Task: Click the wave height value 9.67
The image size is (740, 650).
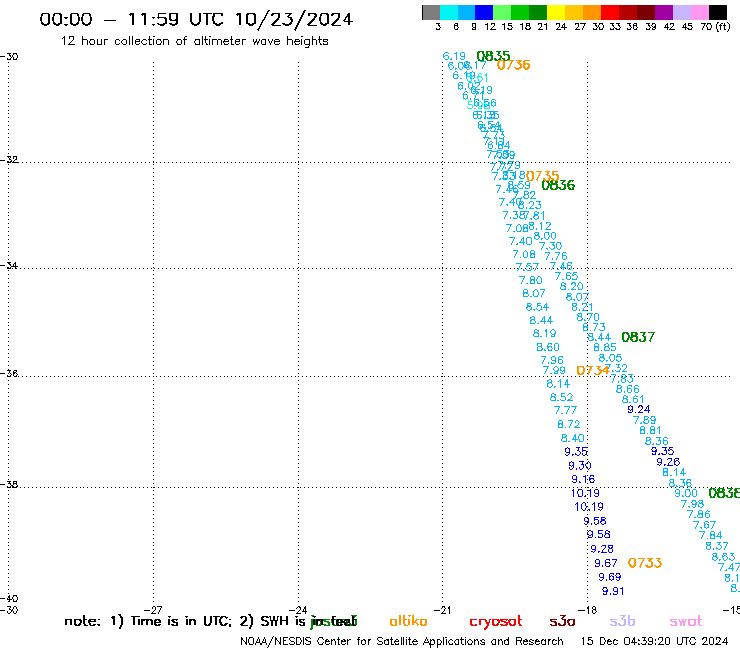Action: (x=605, y=563)
